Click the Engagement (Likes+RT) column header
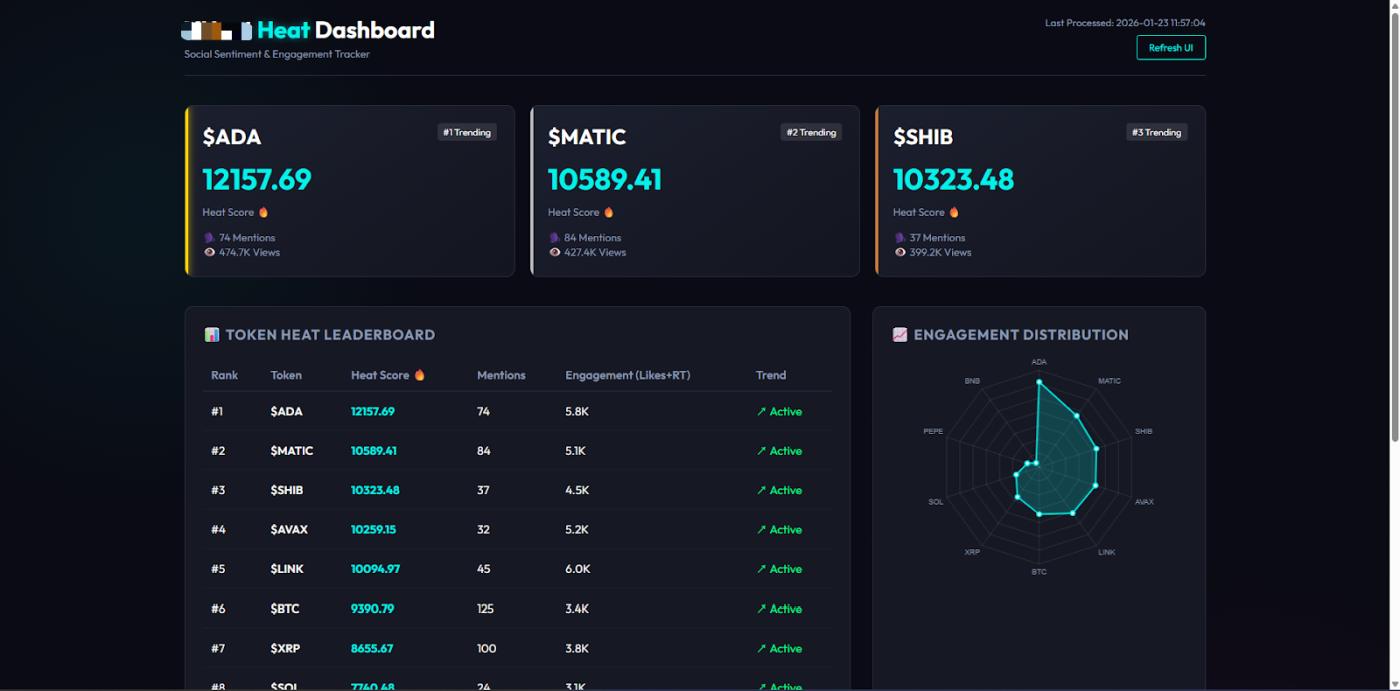Viewport: 1400px width, 691px height. point(627,375)
